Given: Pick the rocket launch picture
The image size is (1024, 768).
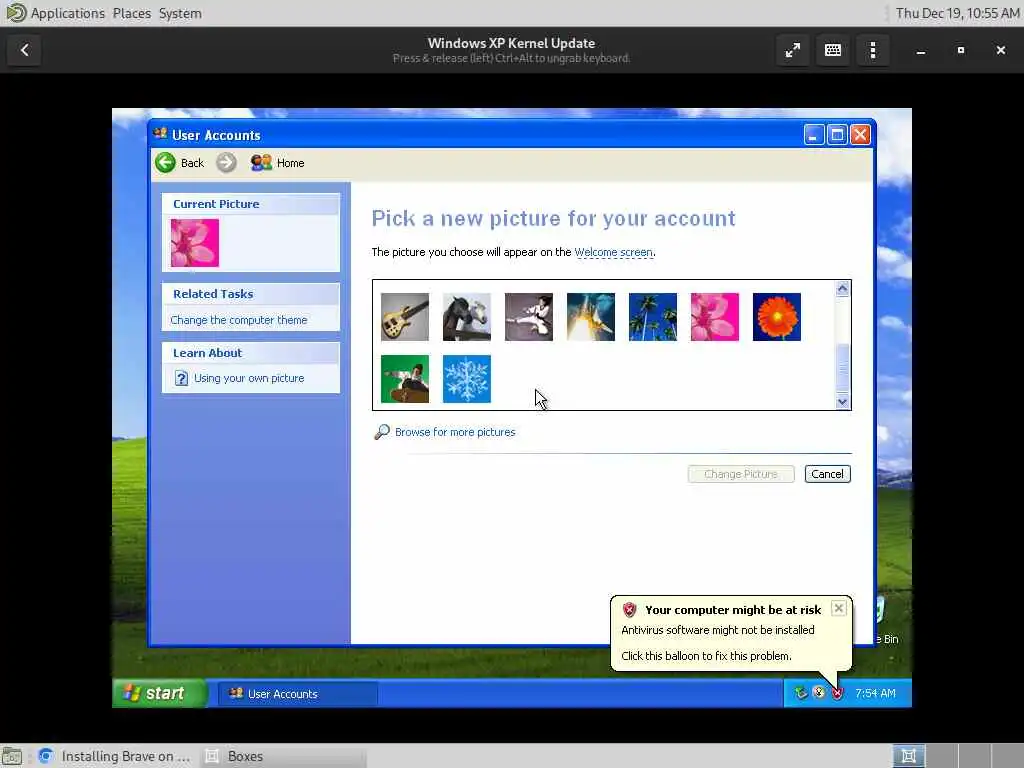Looking at the screenshot, I should [590, 317].
